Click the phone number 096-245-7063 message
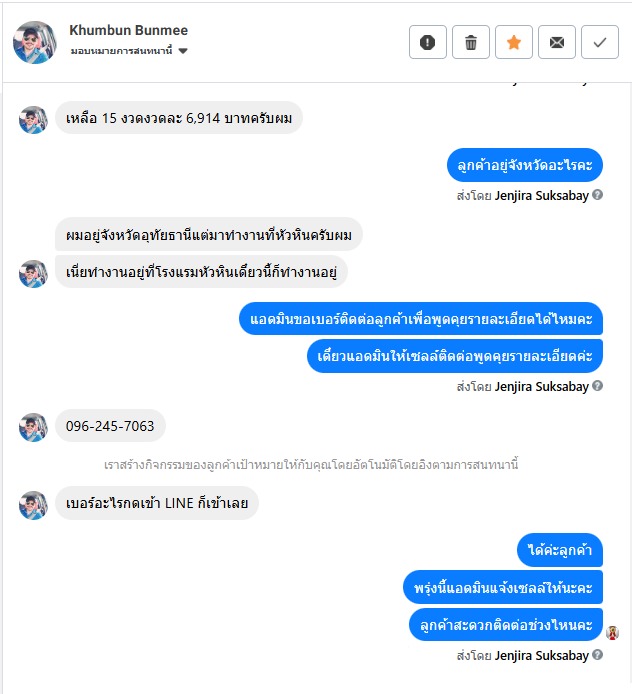632x694 pixels. coord(110,426)
